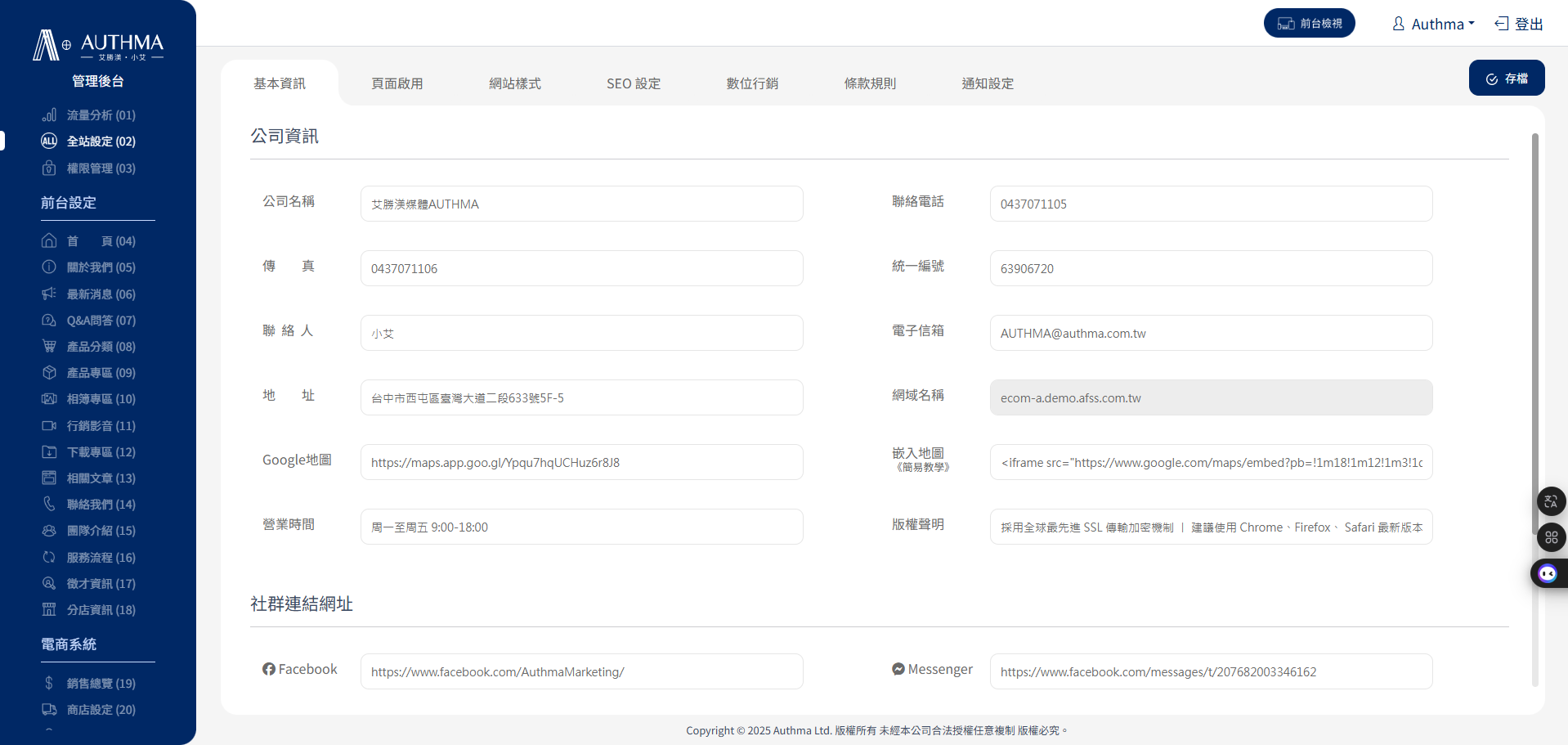Screen dimensions: 1568x745
Task: Click the 前台檢視 button
Action: pyautogui.click(x=1309, y=24)
